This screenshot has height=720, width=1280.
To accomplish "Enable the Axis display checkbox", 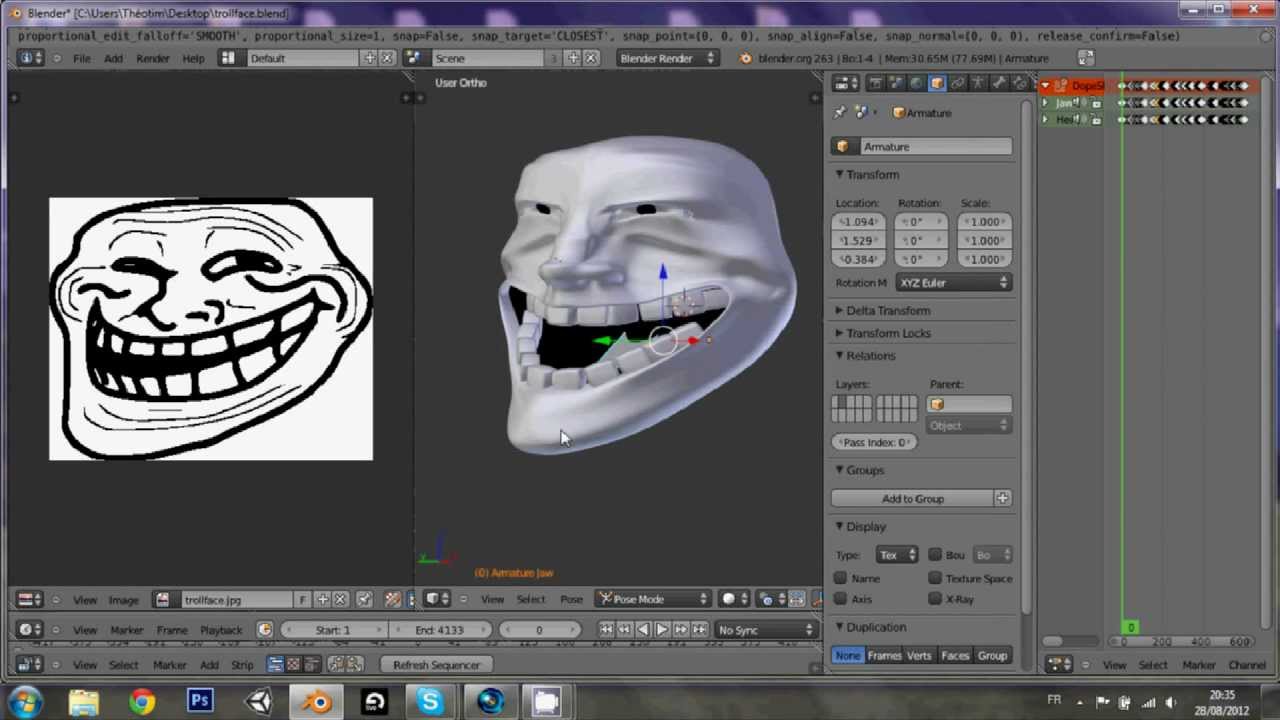I will pos(841,599).
